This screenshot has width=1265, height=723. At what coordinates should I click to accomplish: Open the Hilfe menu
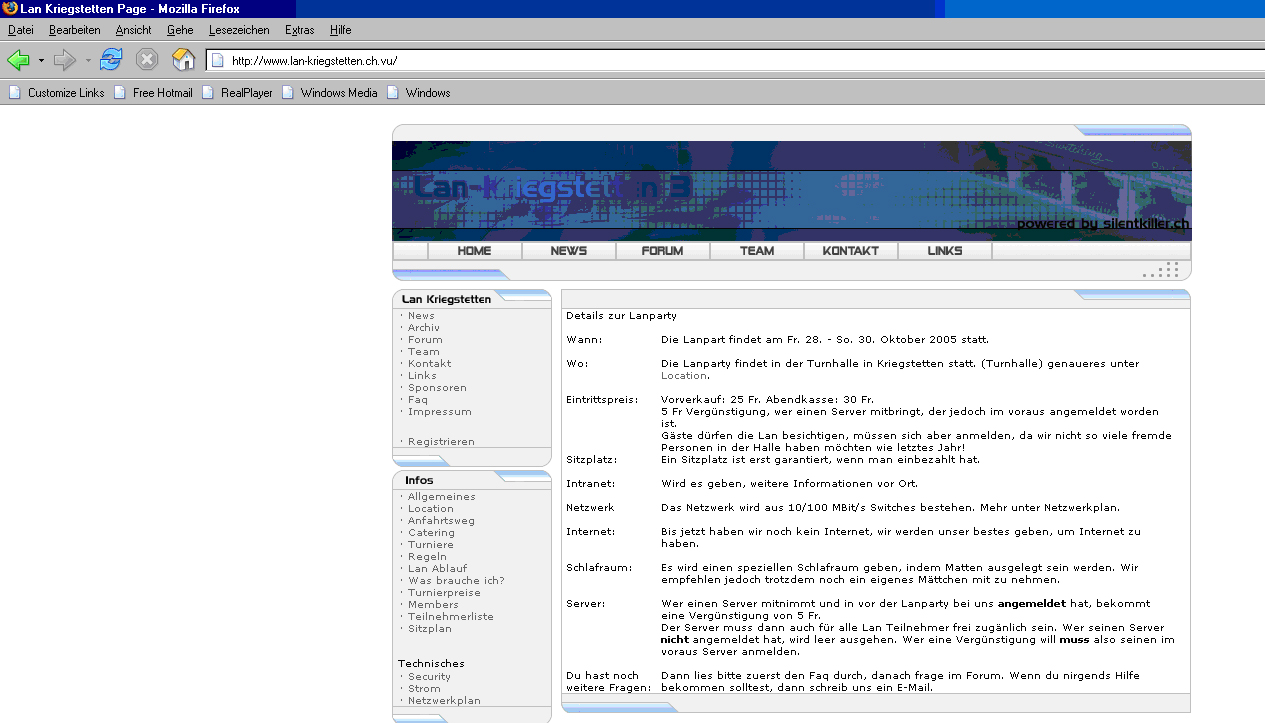340,30
